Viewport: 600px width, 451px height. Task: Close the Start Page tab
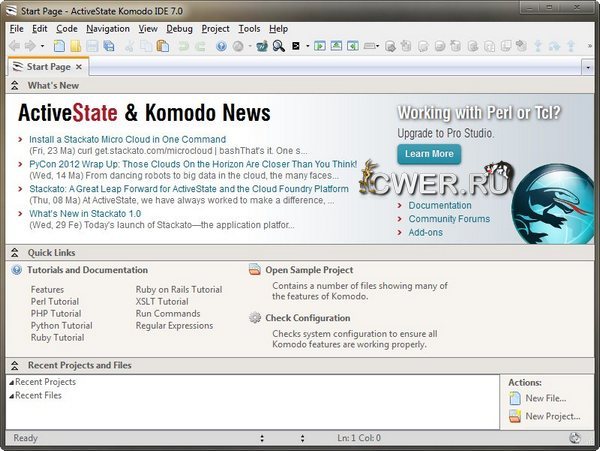(x=79, y=67)
